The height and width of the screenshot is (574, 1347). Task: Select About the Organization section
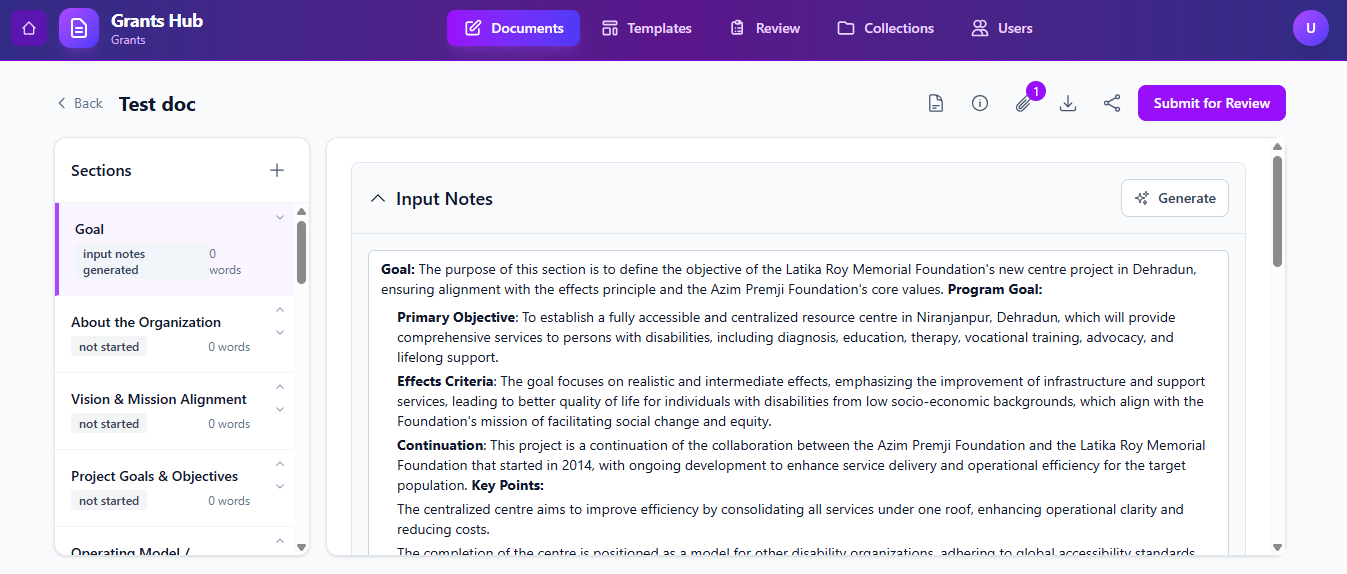point(175,334)
